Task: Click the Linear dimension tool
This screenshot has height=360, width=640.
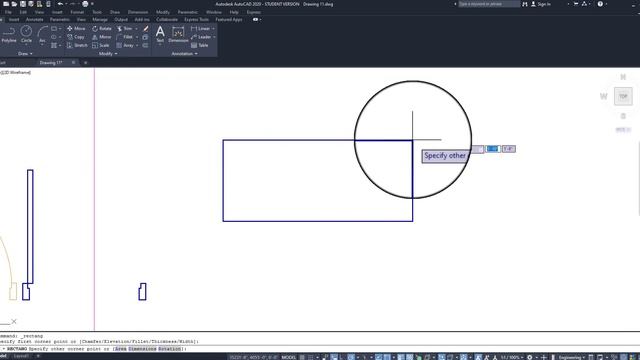Action: pos(200,29)
